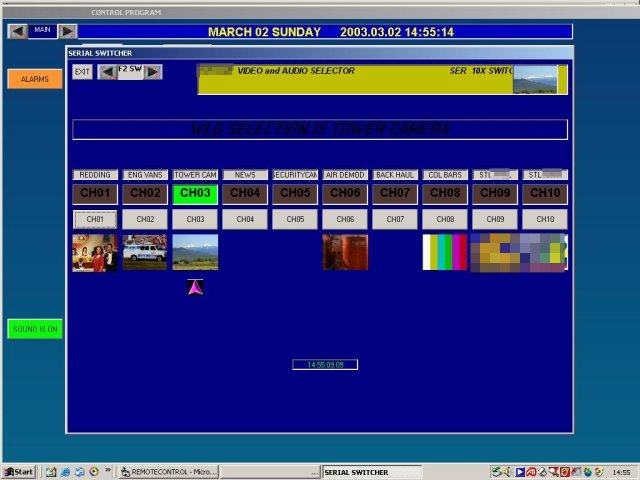Open the ALARMS panel
The height and width of the screenshot is (480, 640).
(35, 79)
